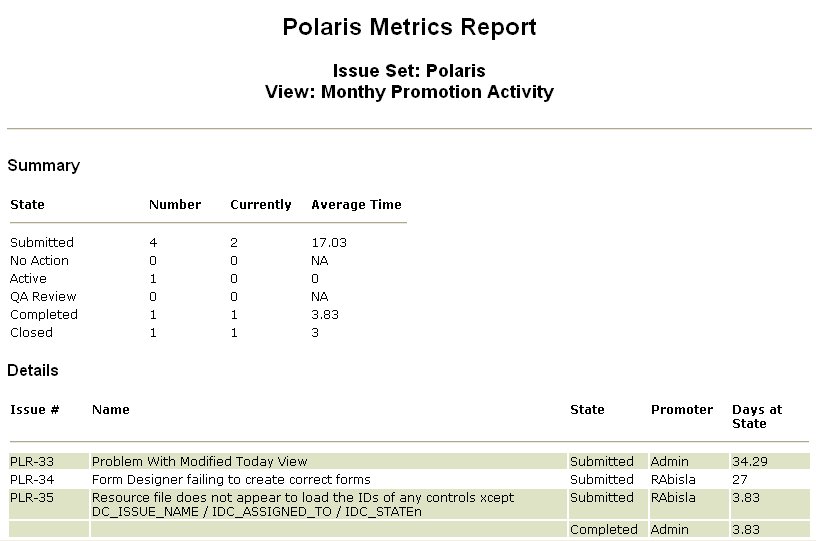Click the Promoter column header
The image size is (816, 541).
[x=682, y=409]
